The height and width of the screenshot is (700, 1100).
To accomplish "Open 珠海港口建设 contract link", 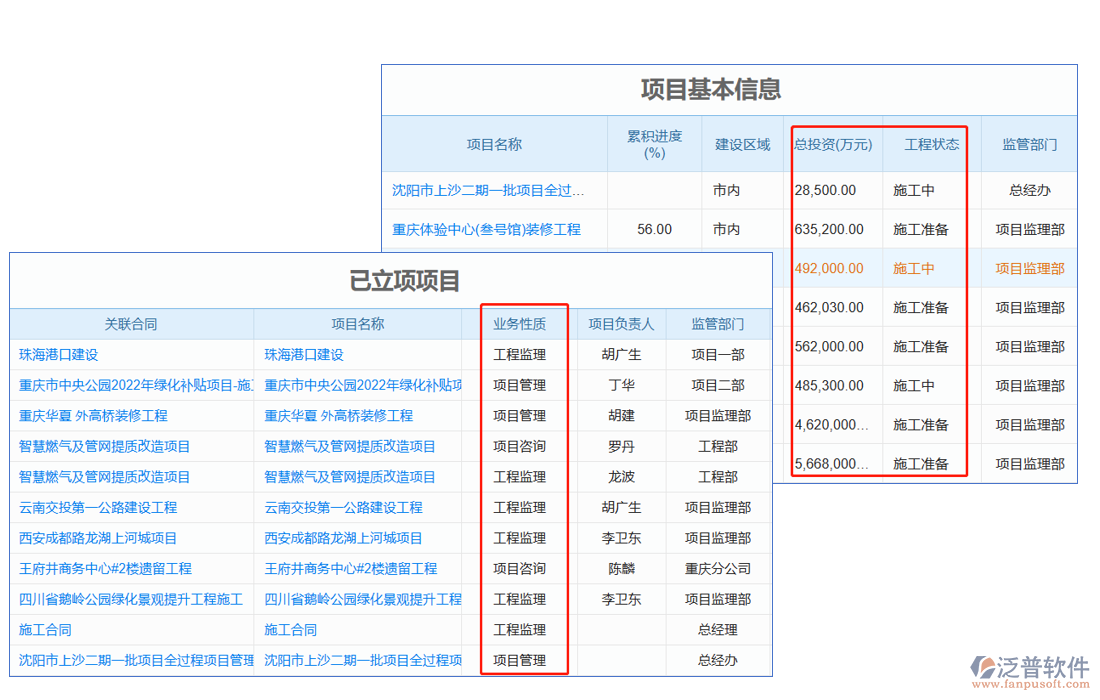I will click(x=59, y=355).
